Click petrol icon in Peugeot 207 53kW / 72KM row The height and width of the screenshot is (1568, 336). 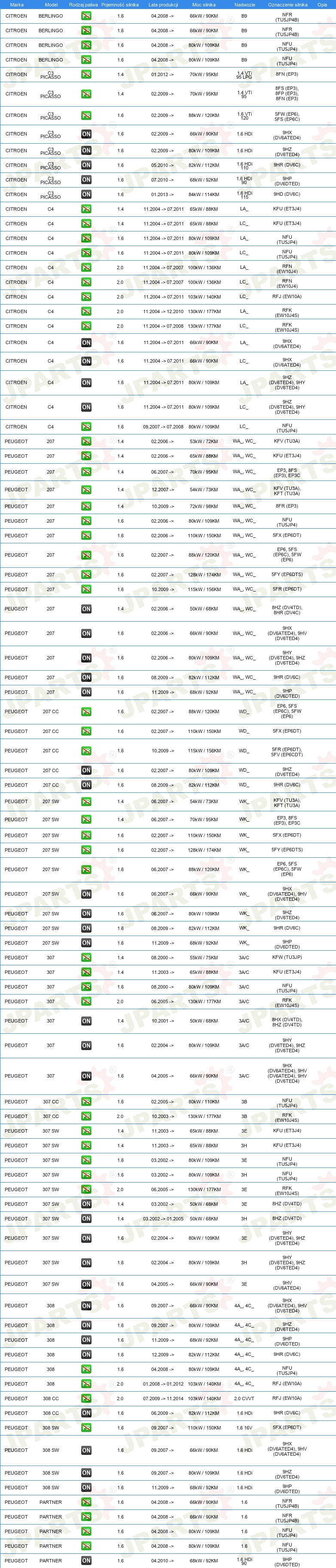(86, 441)
